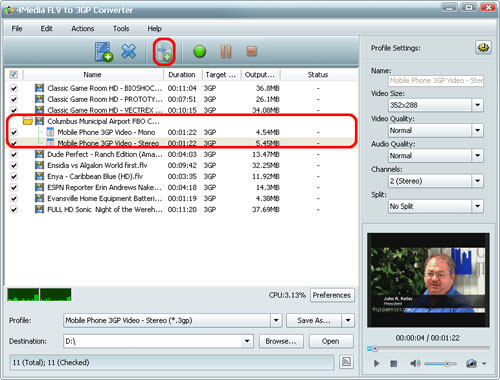The height and width of the screenshot is (380, 500).
Task: Click the Preferences button
Action: tap(332, 295)
